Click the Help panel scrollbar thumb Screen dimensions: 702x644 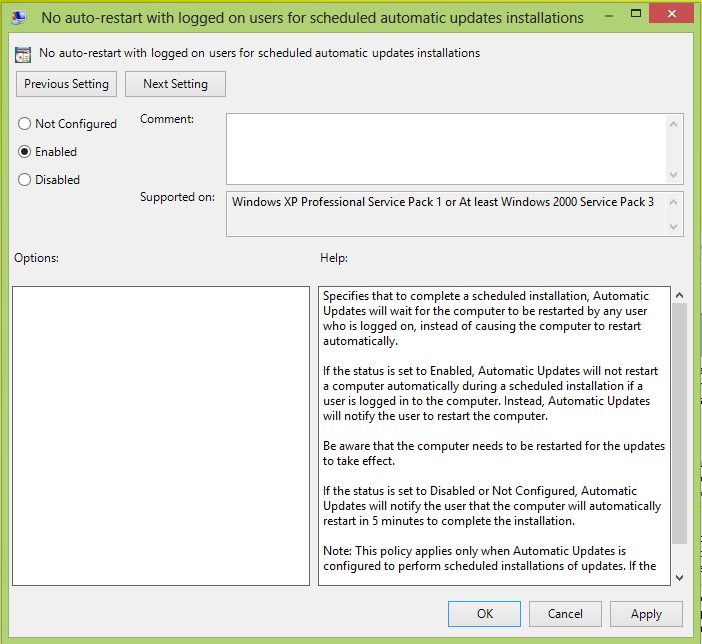[679, 420]
